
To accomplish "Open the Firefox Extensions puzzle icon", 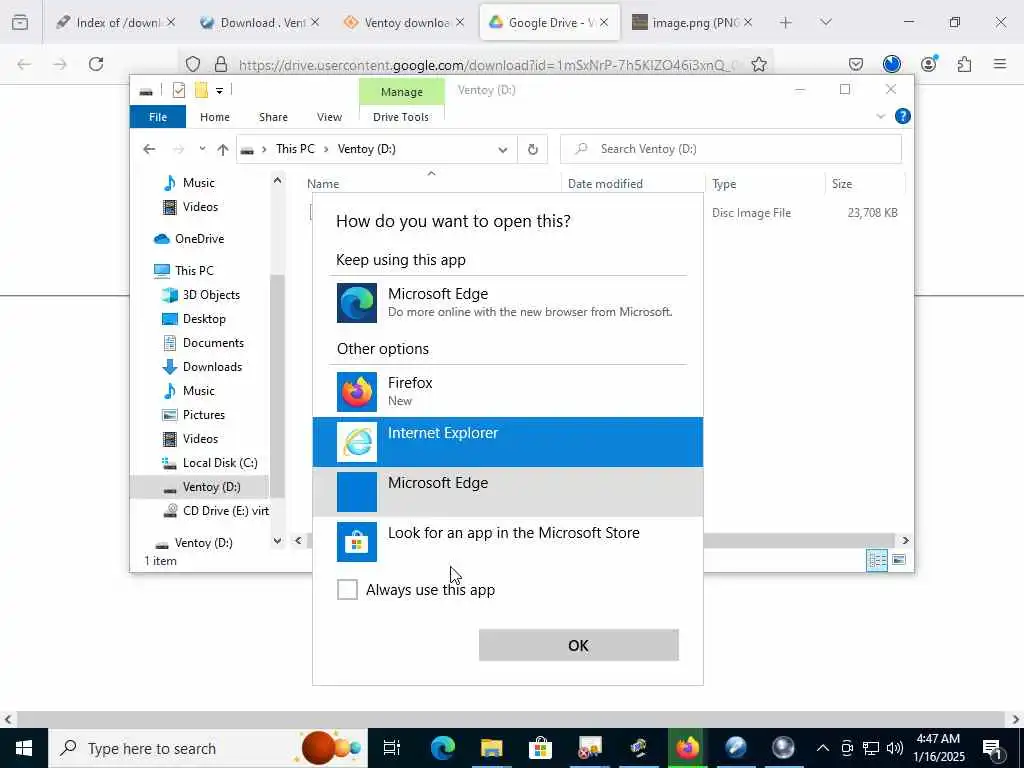I will pyautogui.click(x=965, y=64).
